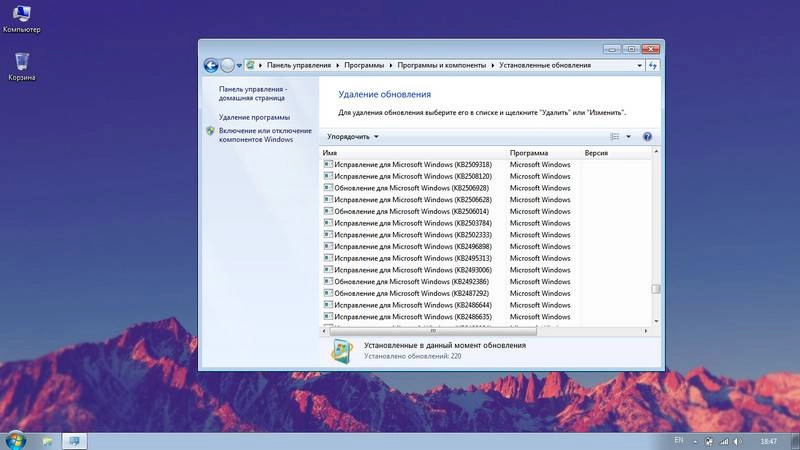Select update KB2506628 row
Image resolution: width=800 pixels, height=450 pixels.
pyautogui.click(x=486, y=200)
